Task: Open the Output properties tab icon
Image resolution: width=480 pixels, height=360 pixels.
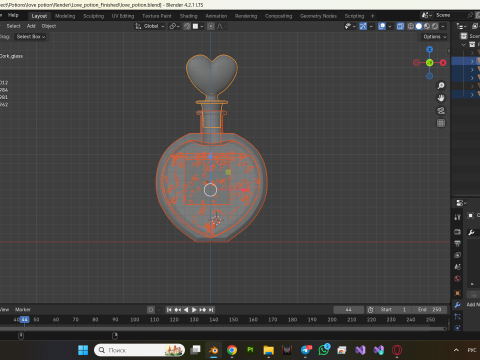Action: [457, 243]
